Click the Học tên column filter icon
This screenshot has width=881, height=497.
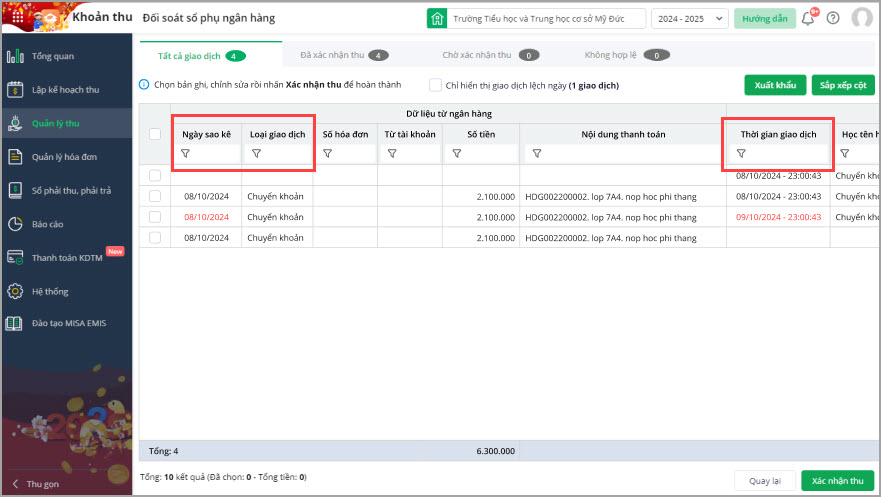click(x=844, y=153)
